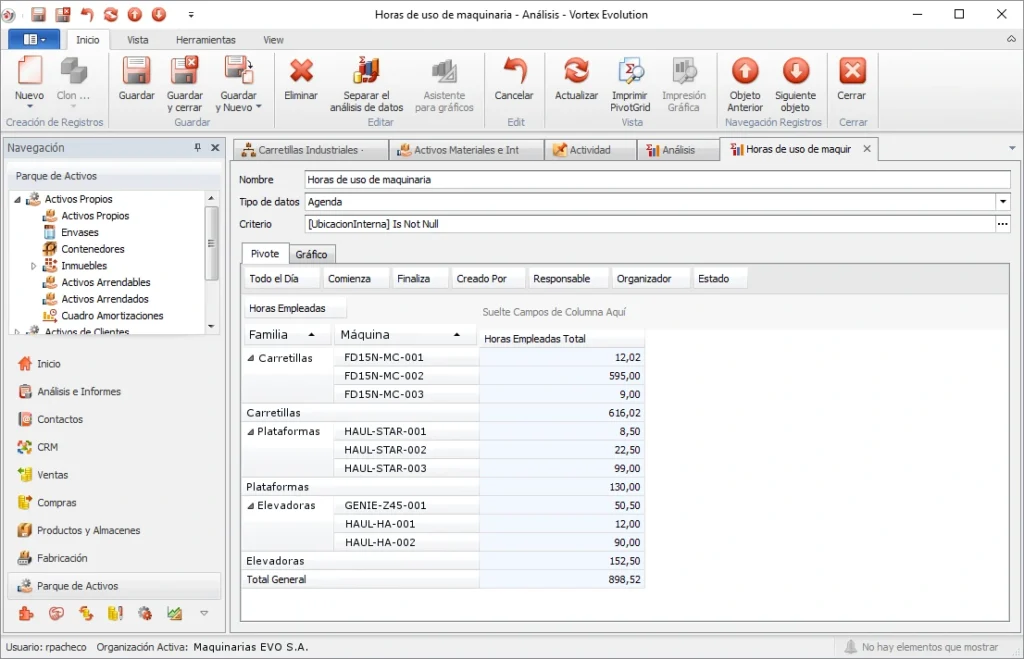Go to Siguiente objeto record
Viewport: 1024px width, 659px height.
795,84
